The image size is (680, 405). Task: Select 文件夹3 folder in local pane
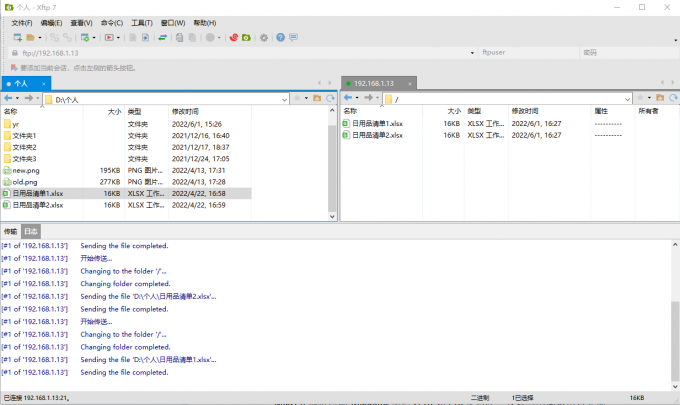pyautogui.click(x=126, y=159)
